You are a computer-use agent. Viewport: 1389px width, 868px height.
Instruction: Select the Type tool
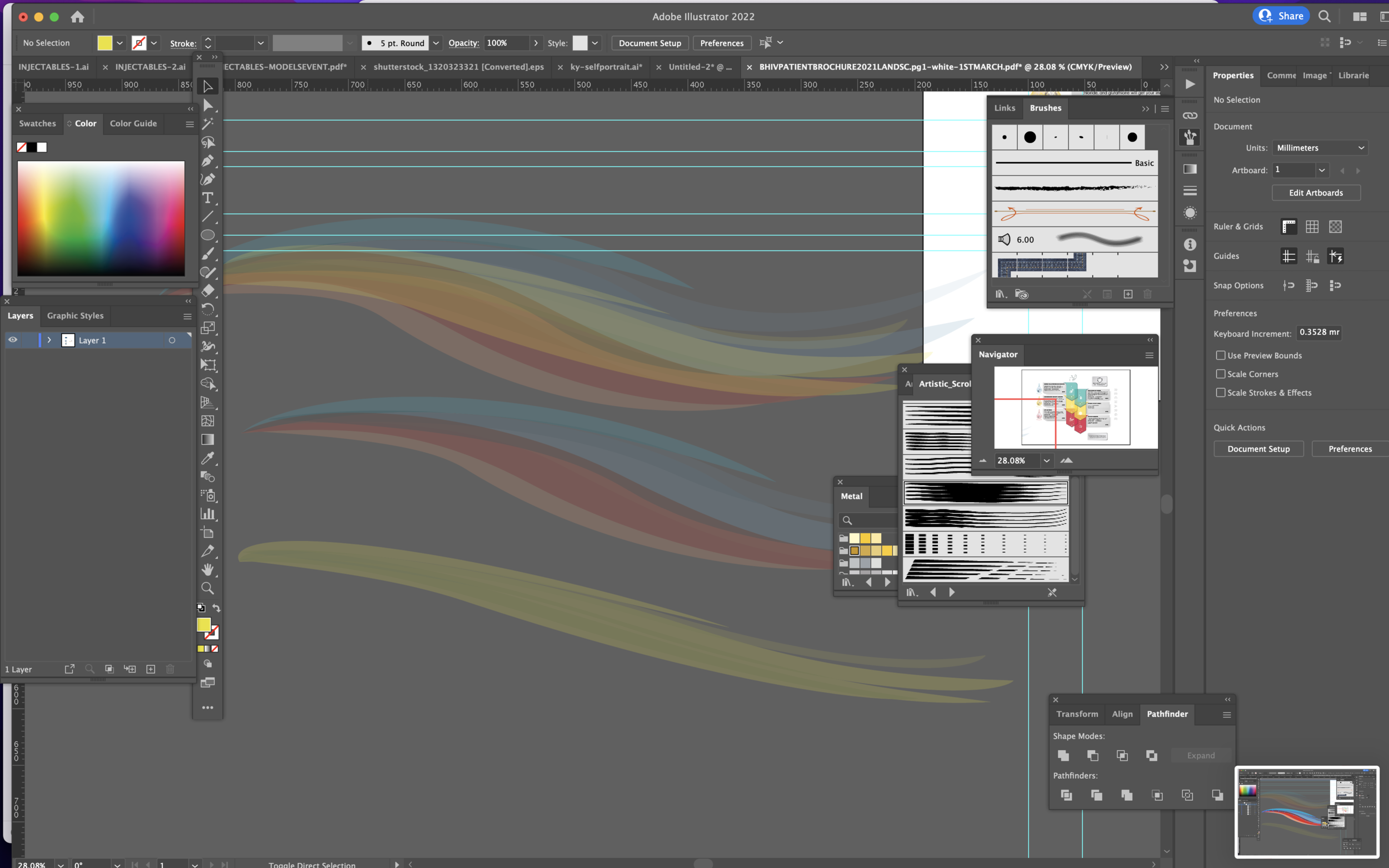click(x=208, y=198)
